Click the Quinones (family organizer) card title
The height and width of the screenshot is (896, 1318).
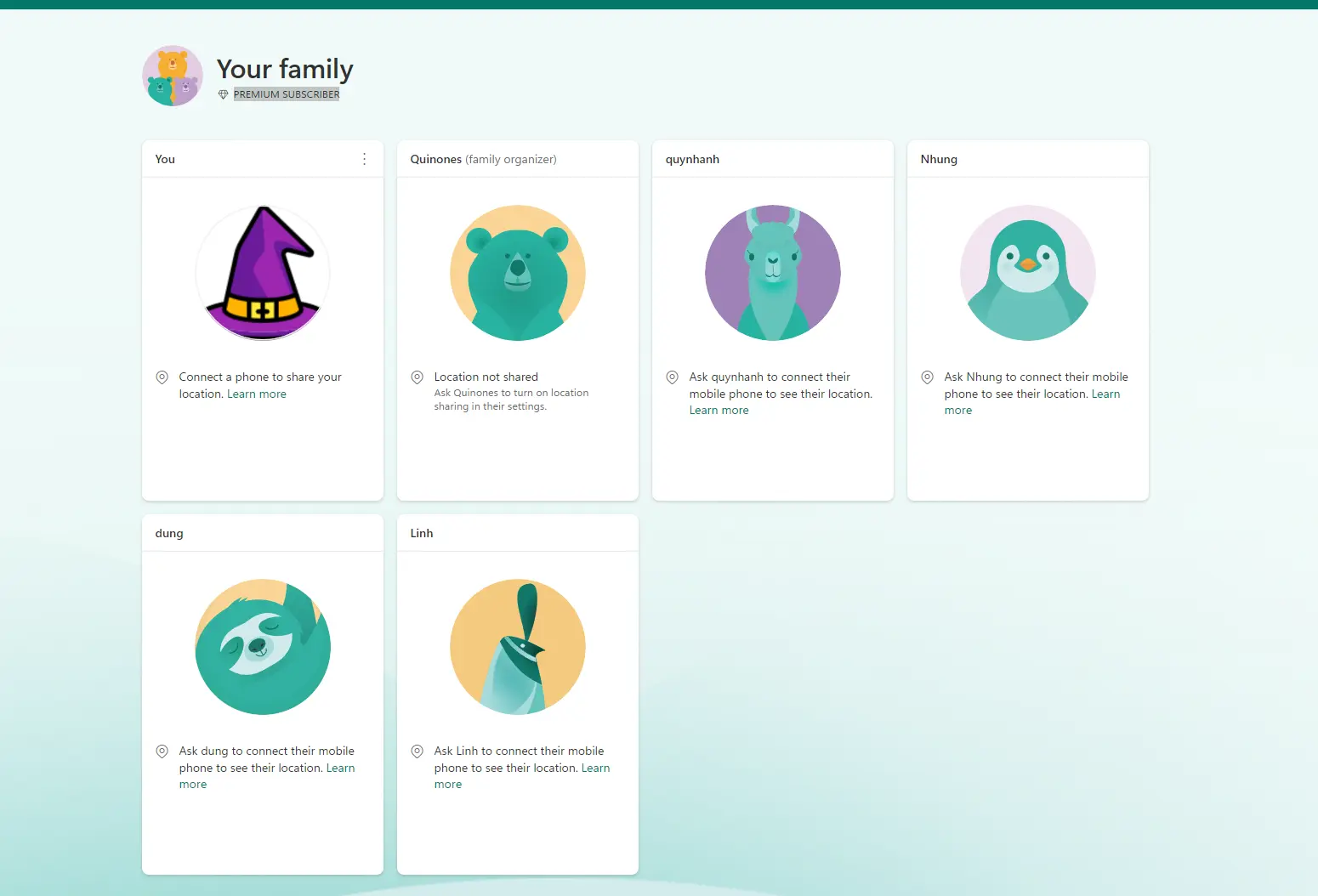click(484, 159)
